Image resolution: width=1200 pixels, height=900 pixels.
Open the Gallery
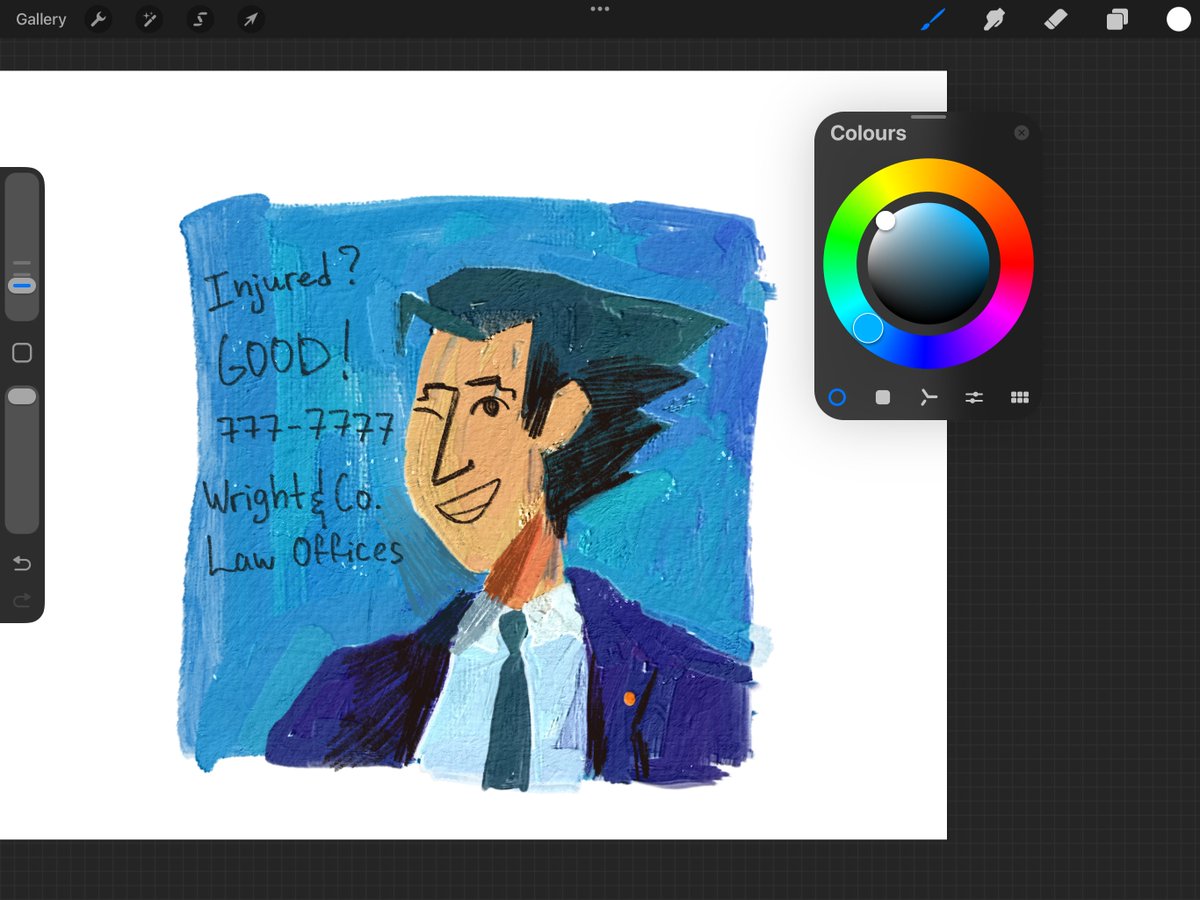(x=41, y=19)
